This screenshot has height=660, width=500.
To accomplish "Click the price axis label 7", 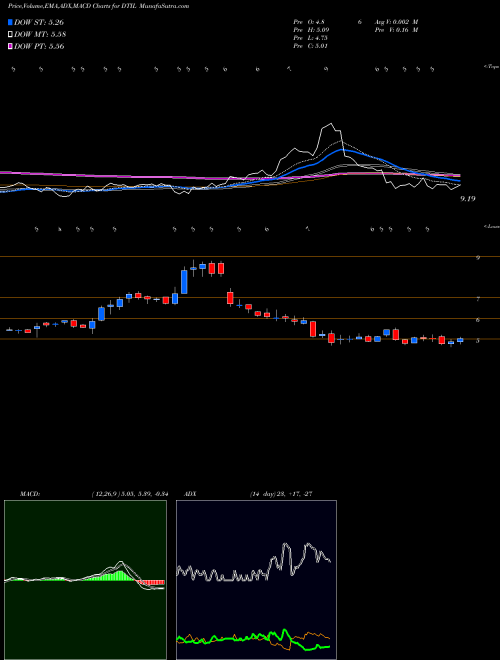I will (x=478, y=299).
